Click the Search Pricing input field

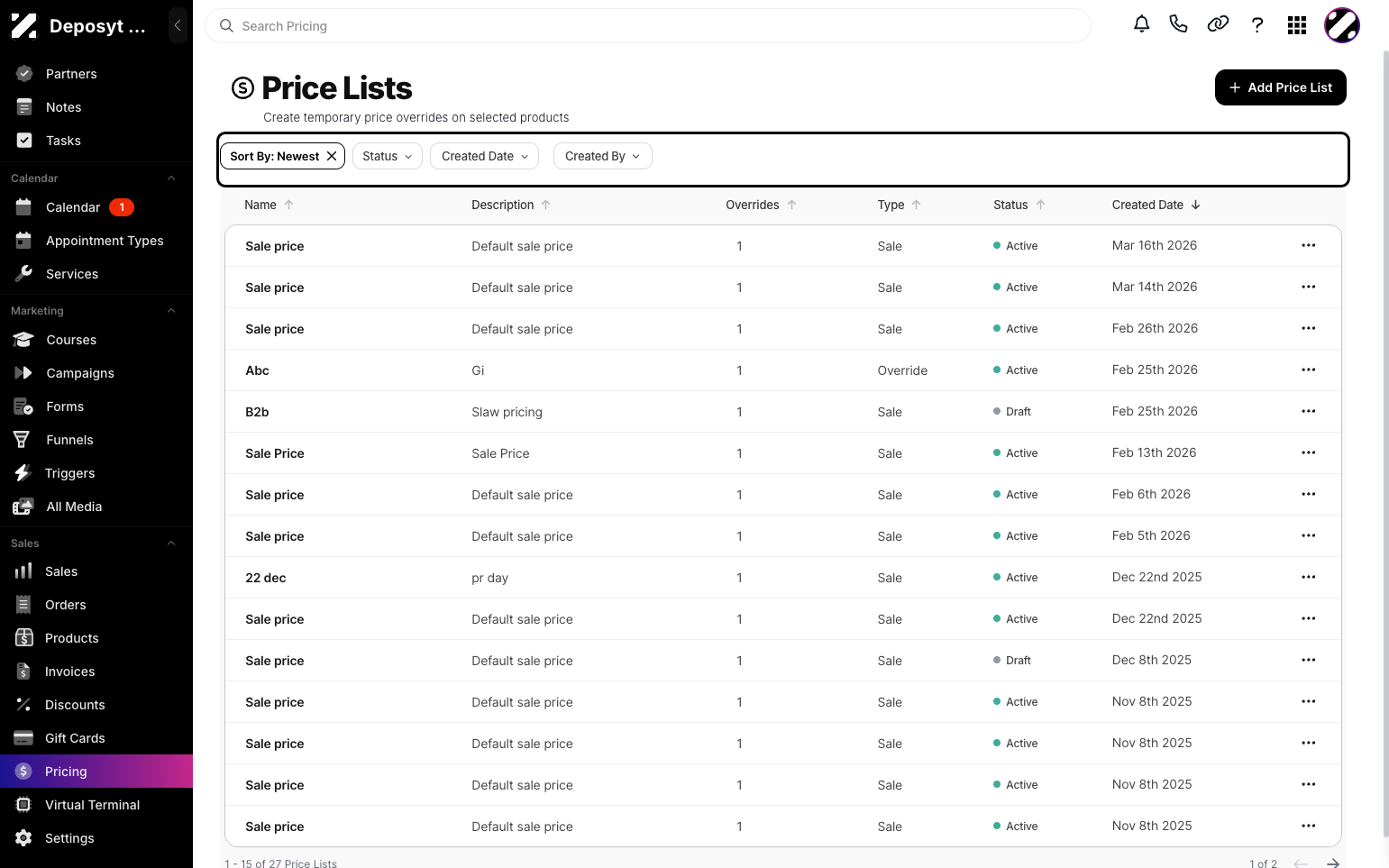(647, 26)
